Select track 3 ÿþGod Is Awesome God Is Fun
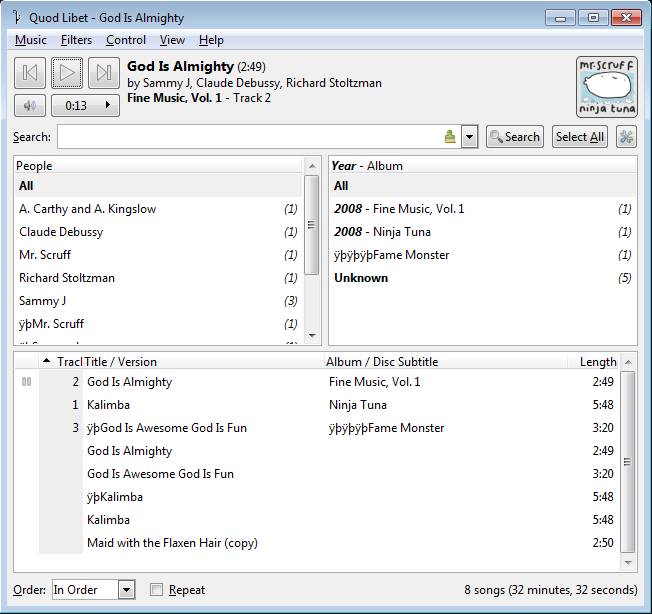This screenshot has width=652, height=614. pyautogui.click(x=317, y=428)
